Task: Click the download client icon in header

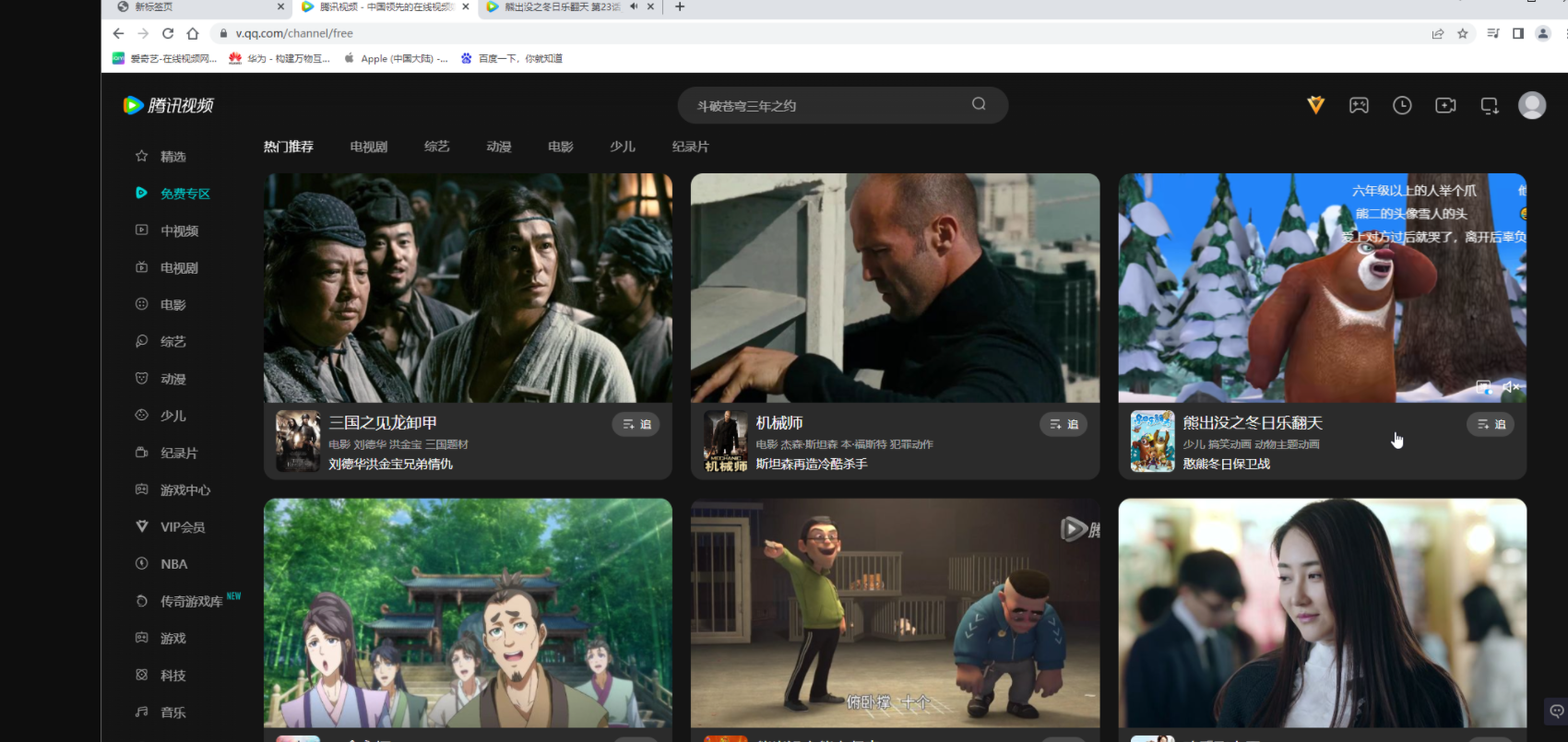Action: click(x=1490, y=105)
